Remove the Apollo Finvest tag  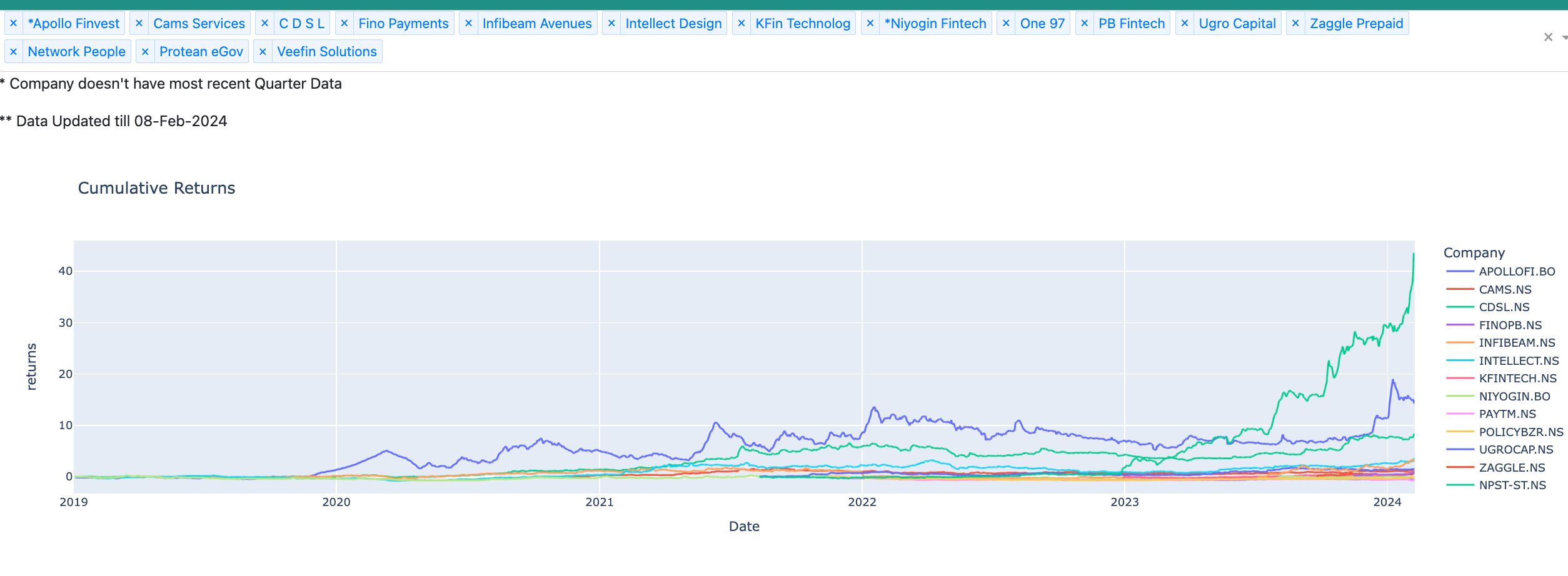pyautogui.click(x=13, y=24)
